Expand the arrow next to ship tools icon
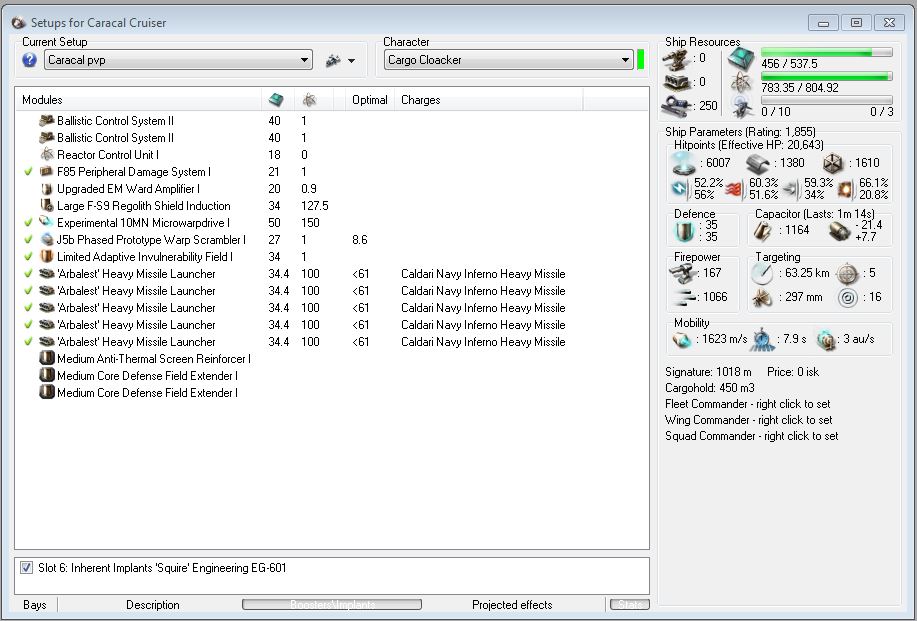 coord(352,61)
